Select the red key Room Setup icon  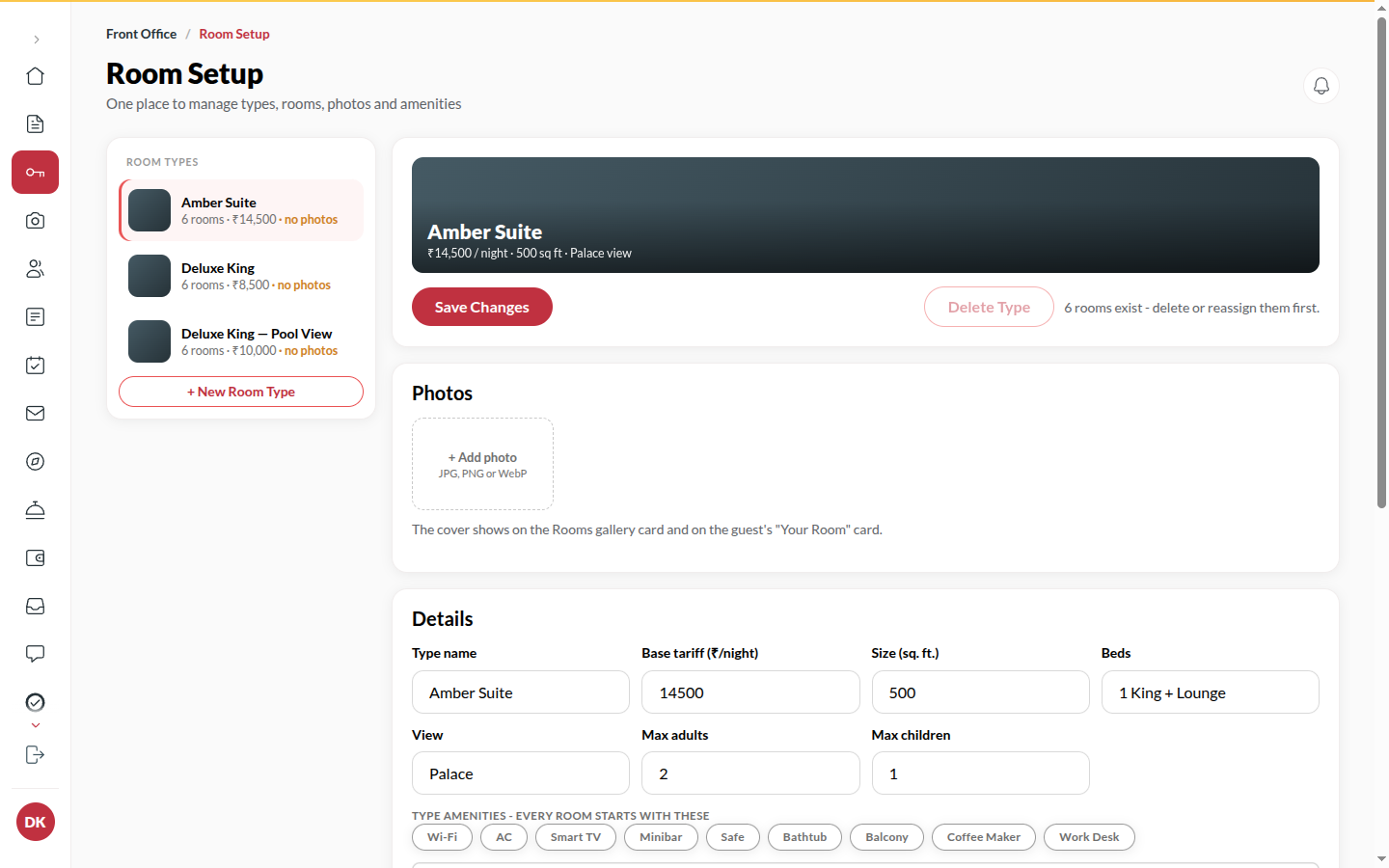point(36,173)
